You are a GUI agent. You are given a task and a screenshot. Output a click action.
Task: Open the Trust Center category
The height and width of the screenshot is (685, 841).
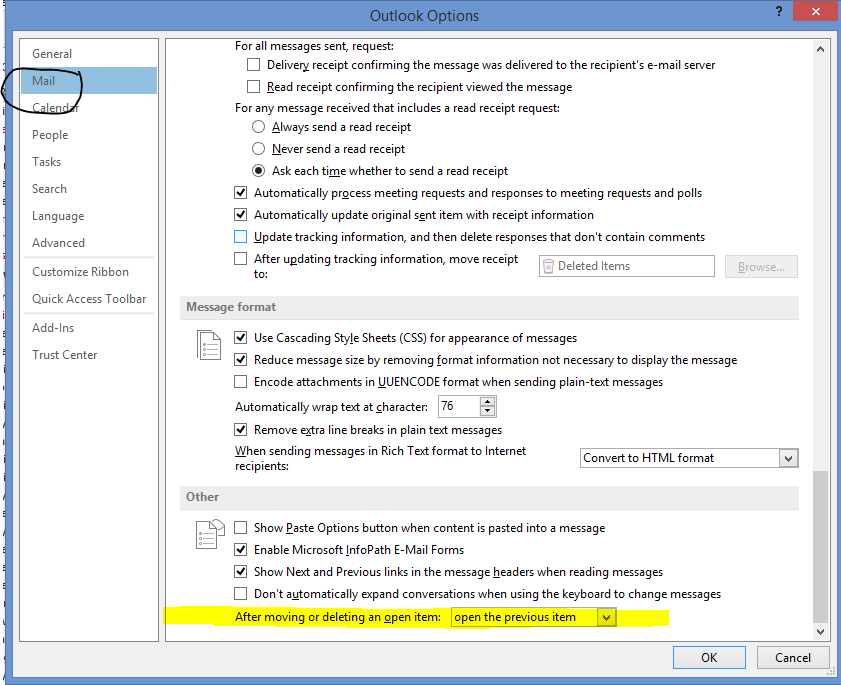[x=89, y=355]
